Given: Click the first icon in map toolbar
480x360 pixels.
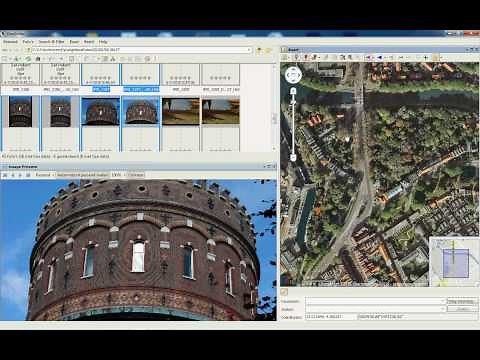Looking at the screenshot, I should [285, 58].
